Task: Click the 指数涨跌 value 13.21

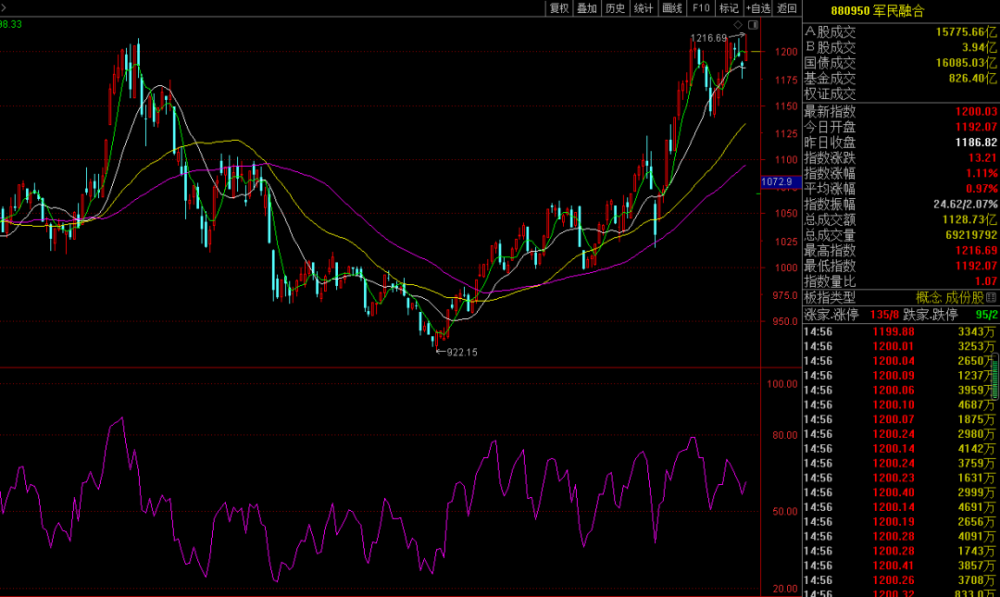Action: (x=983, y=158)
